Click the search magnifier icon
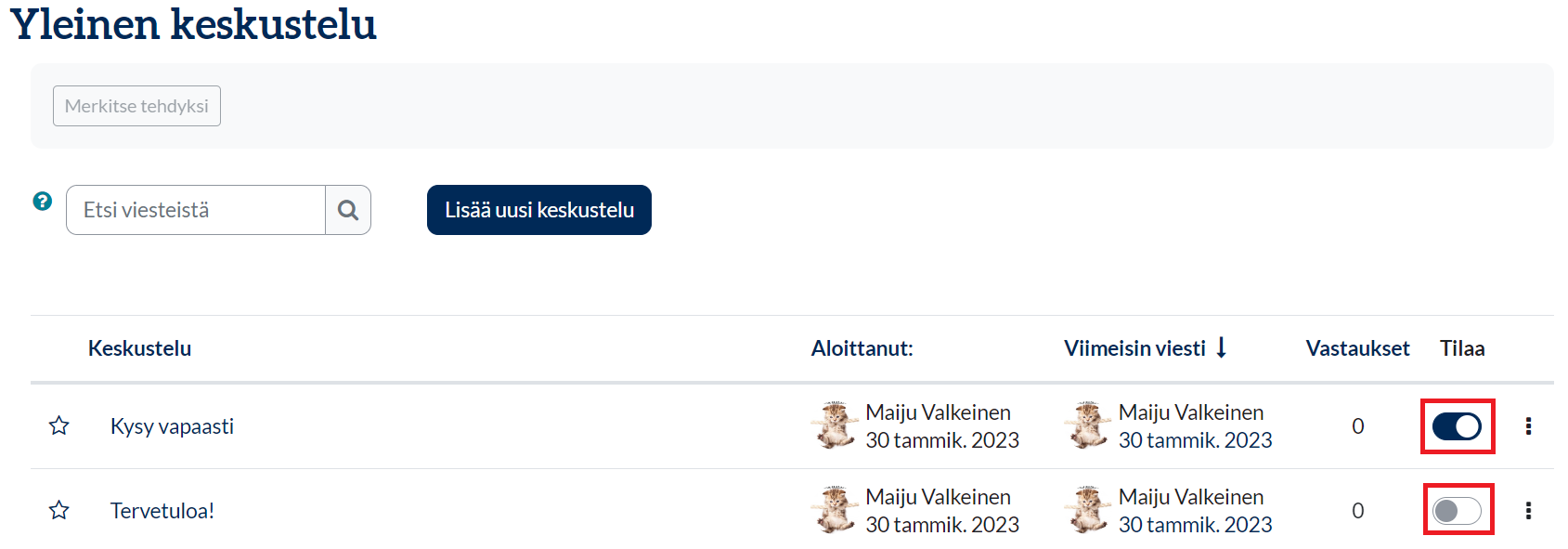 coord(348,210)
